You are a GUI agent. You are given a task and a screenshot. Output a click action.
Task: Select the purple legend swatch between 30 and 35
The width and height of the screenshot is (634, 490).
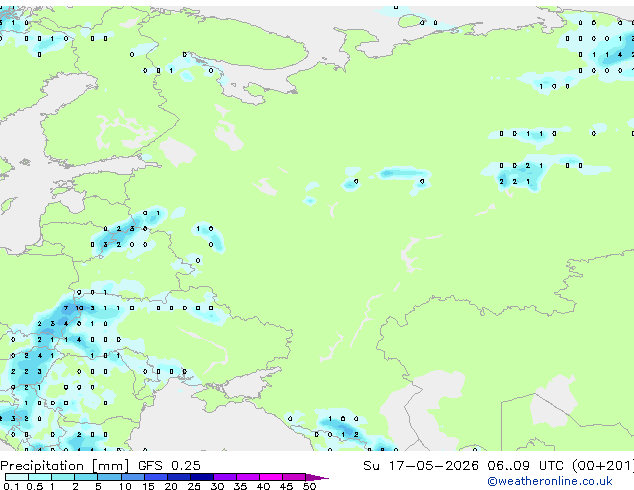(225, 477)
